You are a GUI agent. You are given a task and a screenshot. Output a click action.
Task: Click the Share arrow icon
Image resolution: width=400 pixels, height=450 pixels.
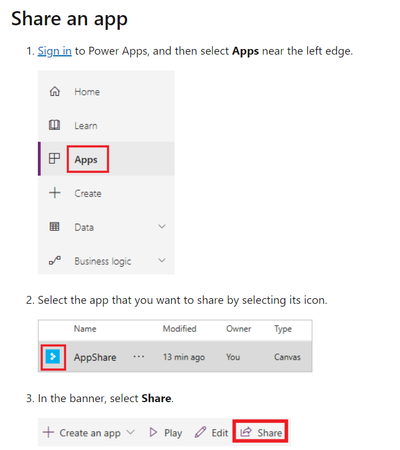[246, 432]
